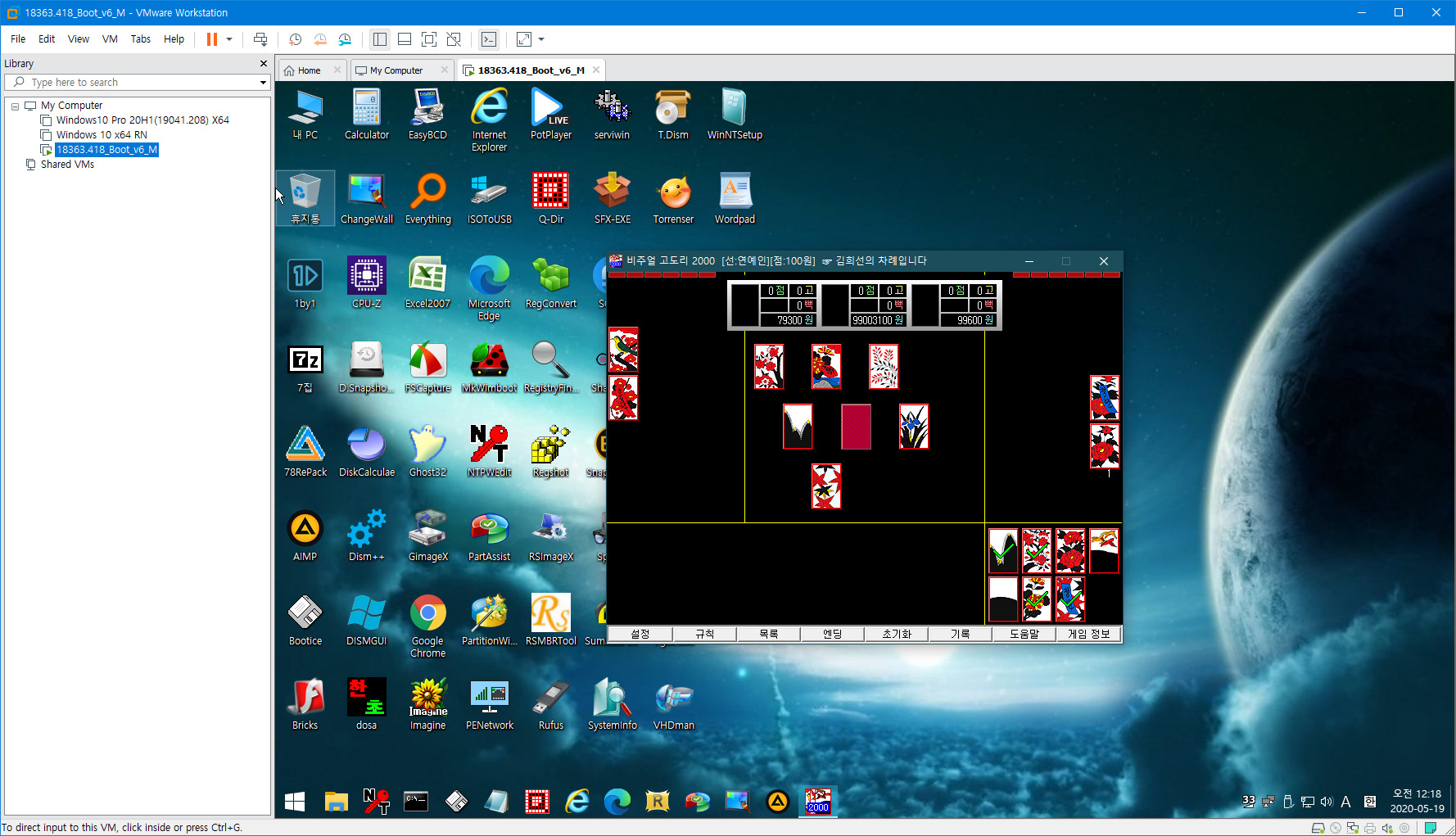Select the Rufus desktop icon

(x=550, y=705)
